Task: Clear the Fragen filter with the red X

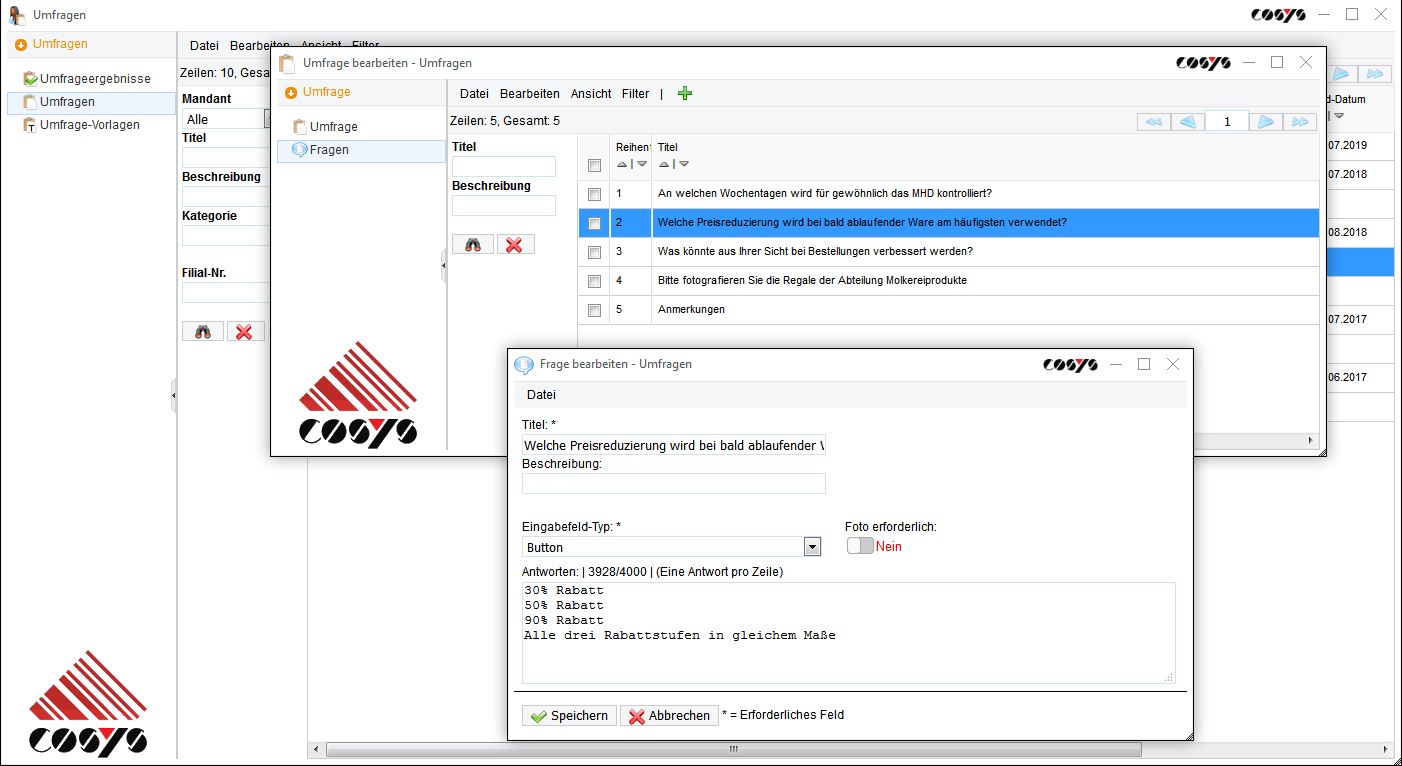Action: (x=515, y=244)
